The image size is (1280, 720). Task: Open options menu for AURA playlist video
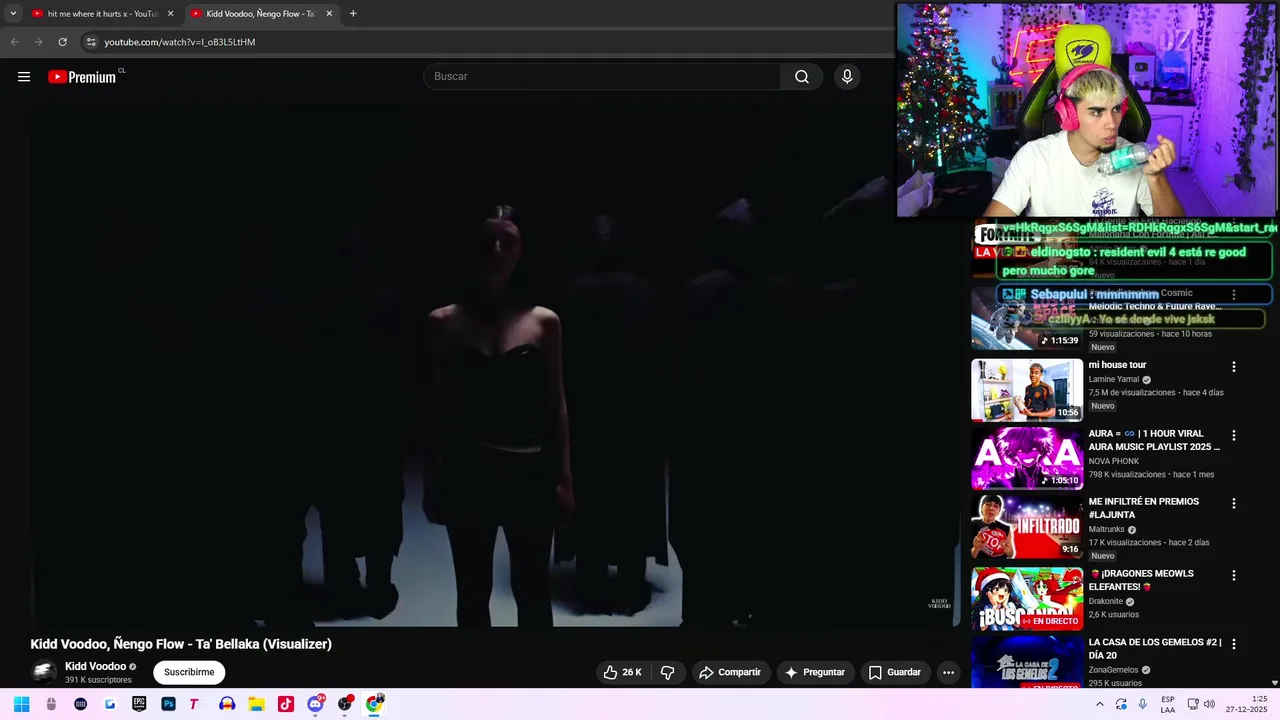(x=1233, y=435)
